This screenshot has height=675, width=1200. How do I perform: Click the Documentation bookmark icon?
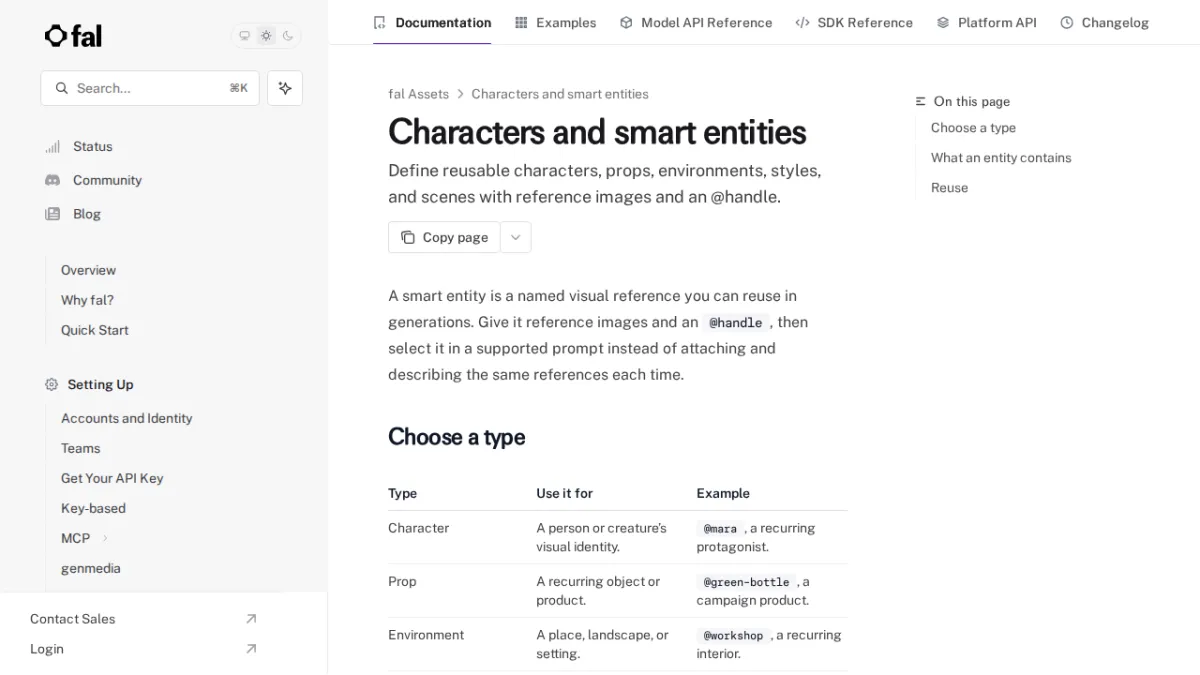coord(379,22)
